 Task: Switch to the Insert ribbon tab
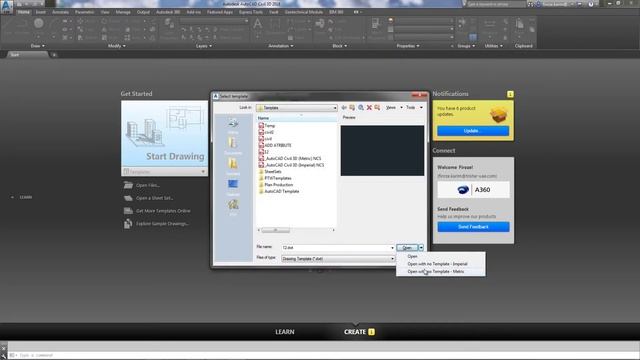click(x=40, y=12)
